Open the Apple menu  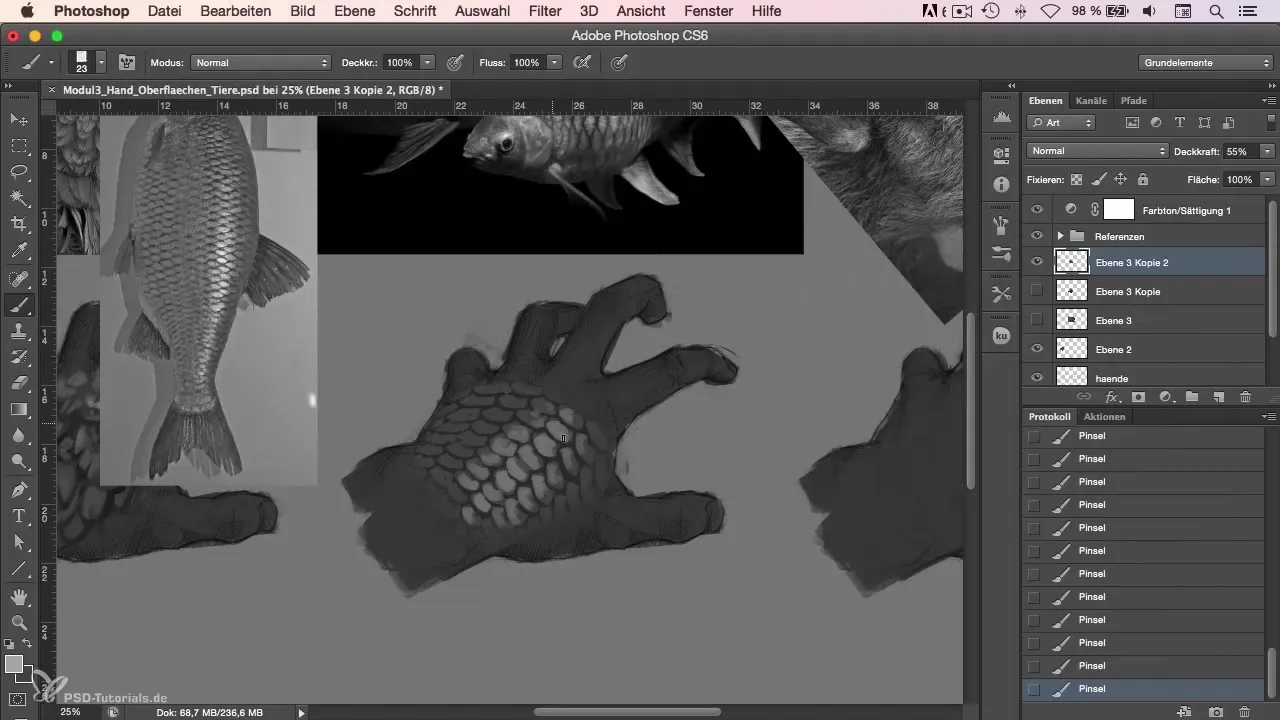click(x=27, y=11)
